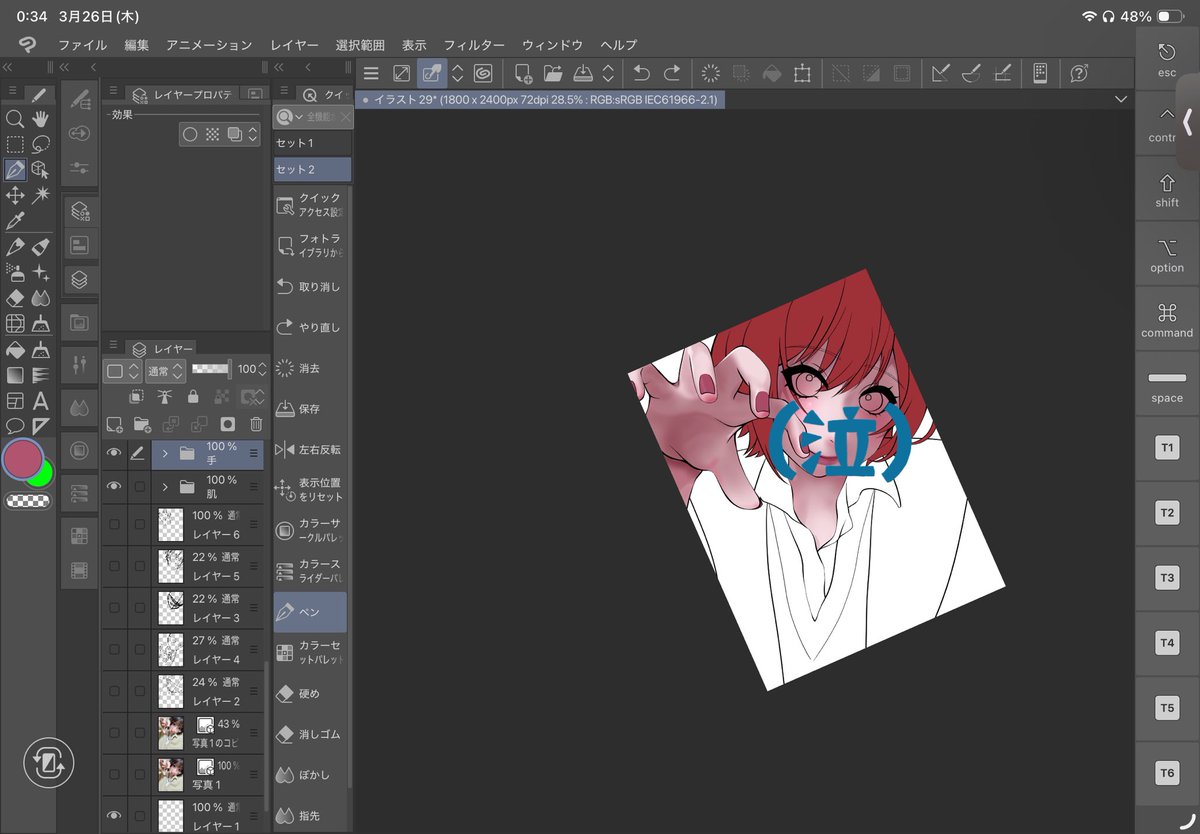1200x834 pixels.
Task: Select the Eyedropper tool
Action: [15, 221]
